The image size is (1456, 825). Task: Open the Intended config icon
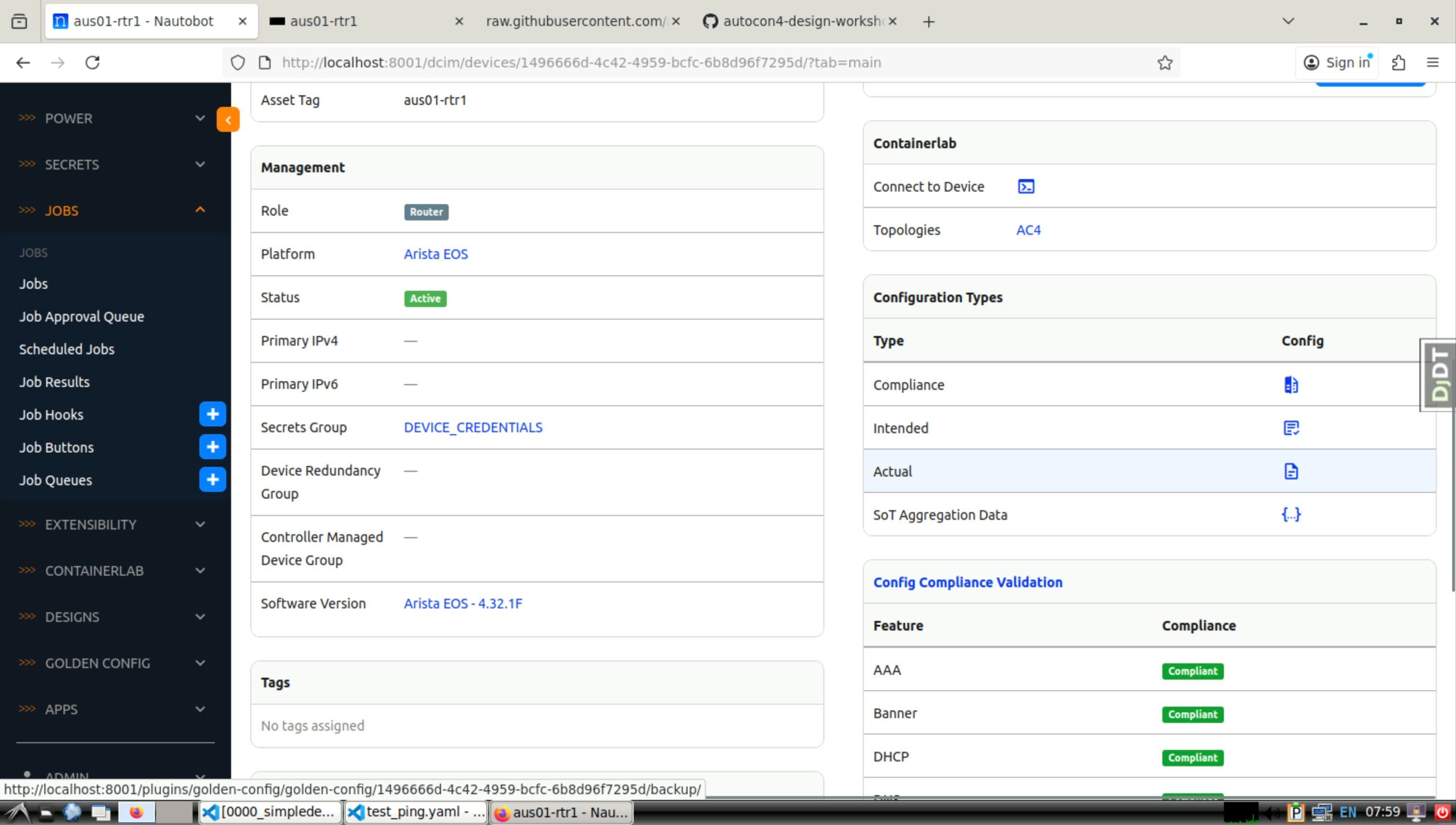pos(1290,428)
